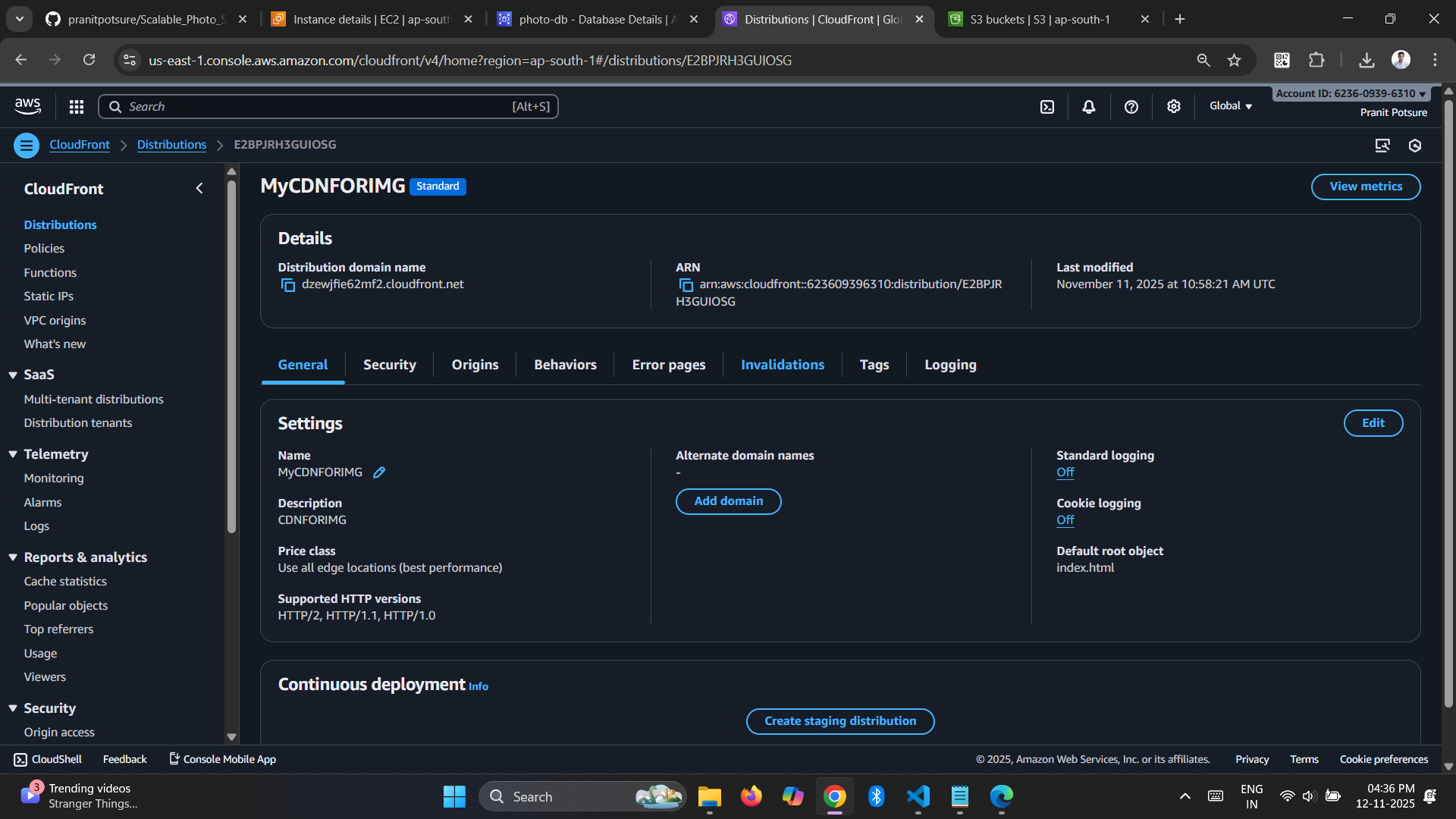This screenshot has width=1456, height=819.
Task: Open Visual Studio Code from taskbar
Action: point(918,796)
